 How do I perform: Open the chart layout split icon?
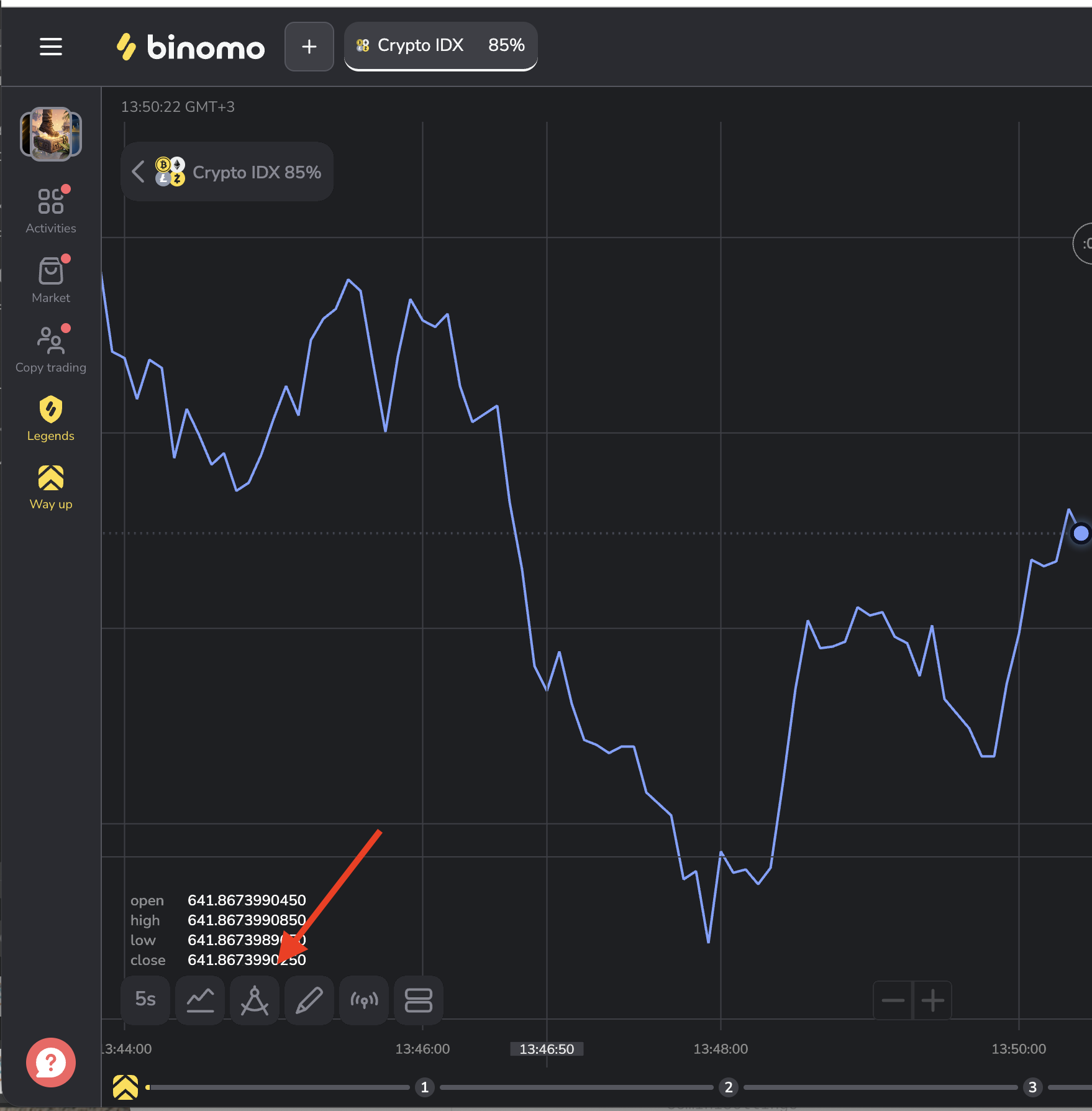[x=419, y=999]
